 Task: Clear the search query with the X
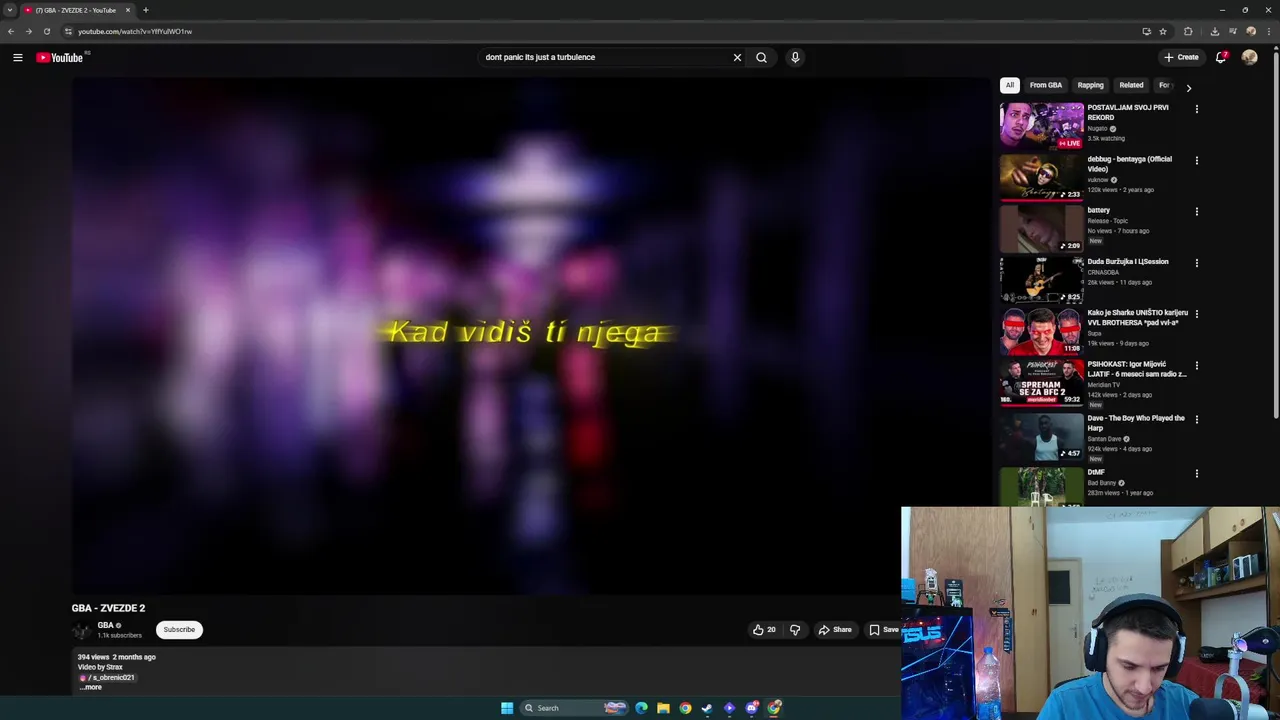737,57
